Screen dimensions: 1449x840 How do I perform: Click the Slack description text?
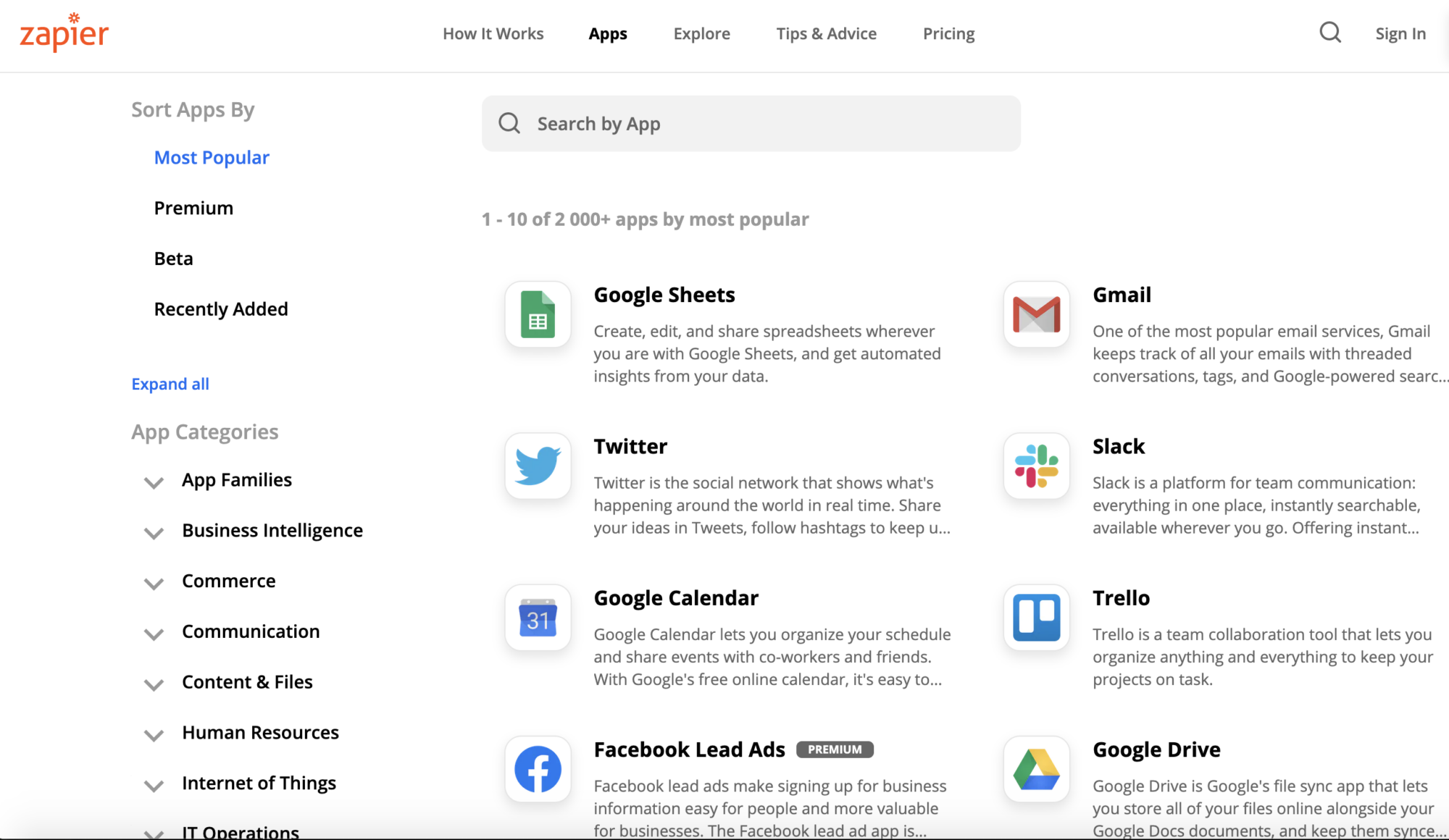click(1256, 505)
